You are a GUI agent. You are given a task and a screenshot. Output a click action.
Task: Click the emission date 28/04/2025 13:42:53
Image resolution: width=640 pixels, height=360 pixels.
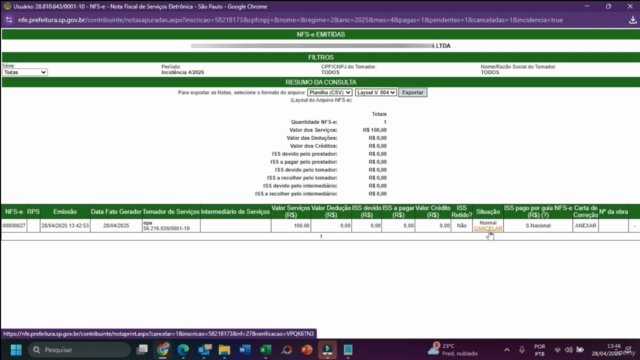[65, 226]
